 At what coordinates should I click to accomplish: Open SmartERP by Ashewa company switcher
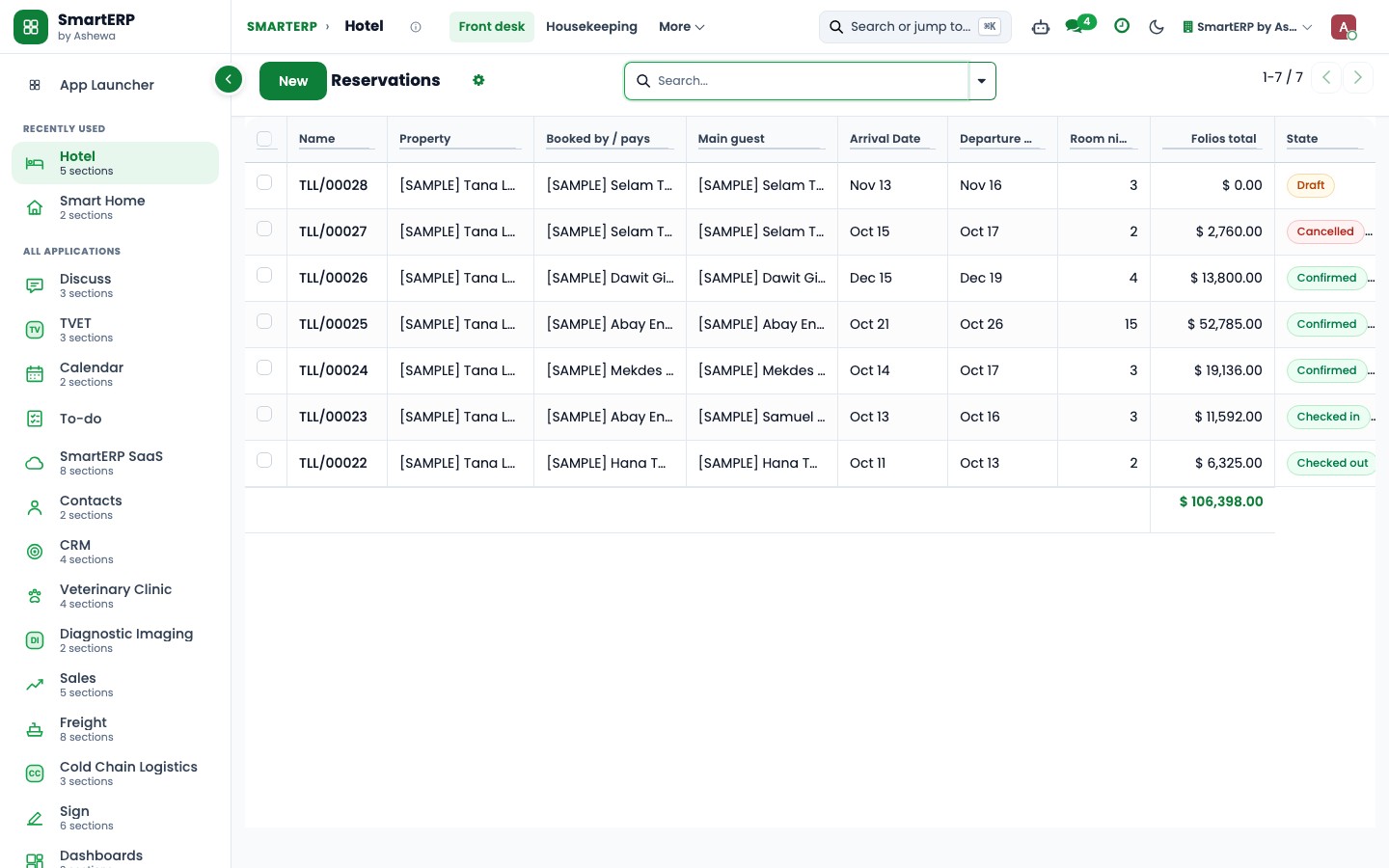[x=1247, y=27]
